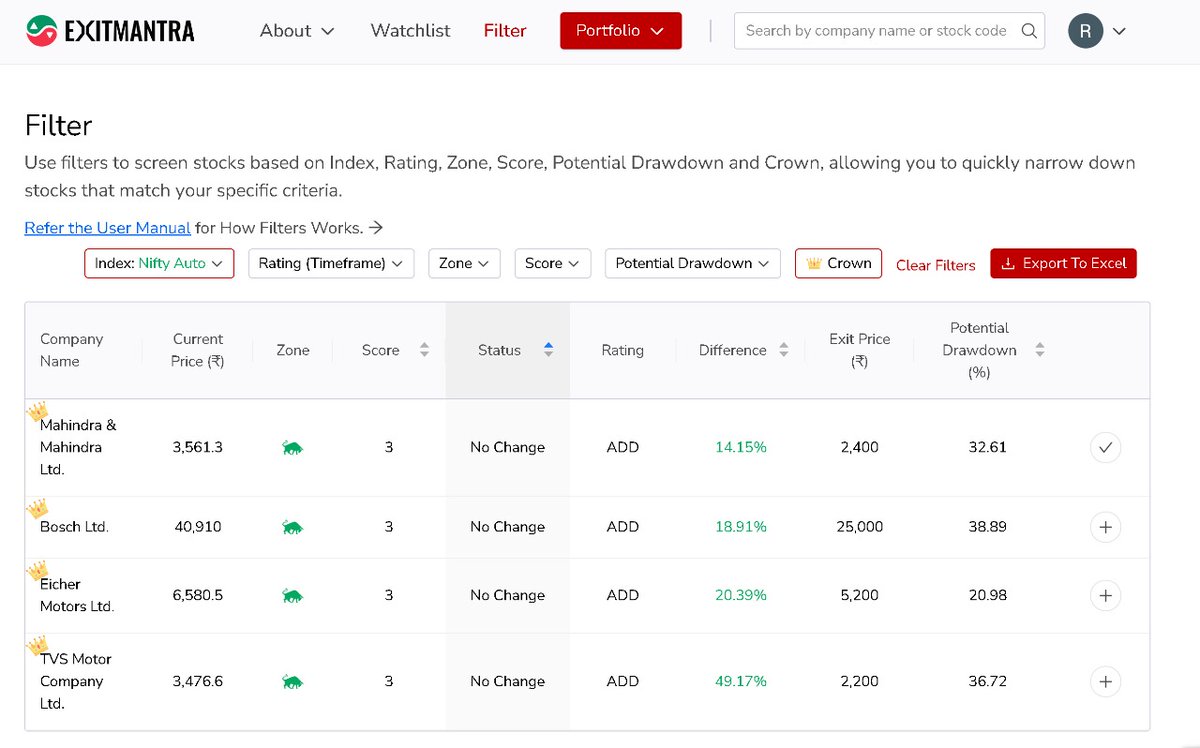The image size is (1200, 748).
Task: Click Mahindra & Mahindra crown icon
Action: [x=37, y=411]
